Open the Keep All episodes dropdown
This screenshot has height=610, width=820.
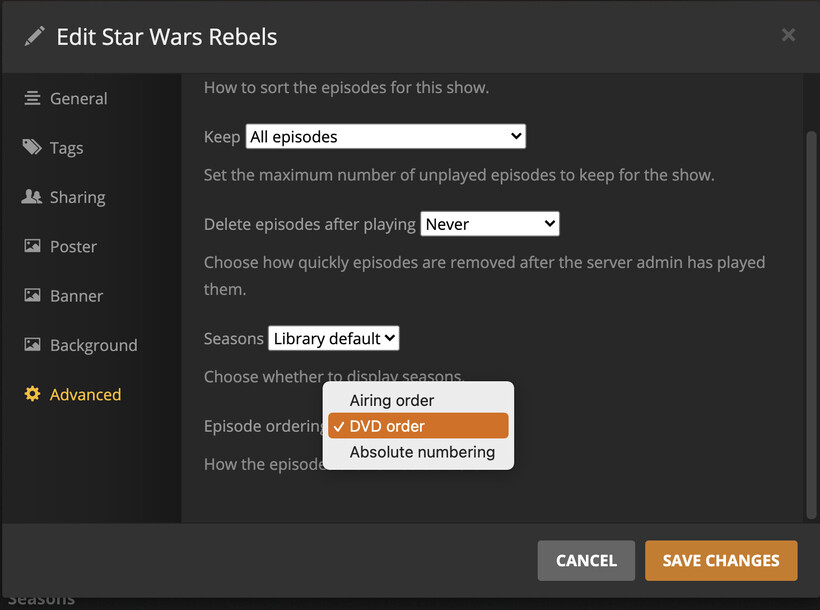pyautogui.click(x=386, y=137)
